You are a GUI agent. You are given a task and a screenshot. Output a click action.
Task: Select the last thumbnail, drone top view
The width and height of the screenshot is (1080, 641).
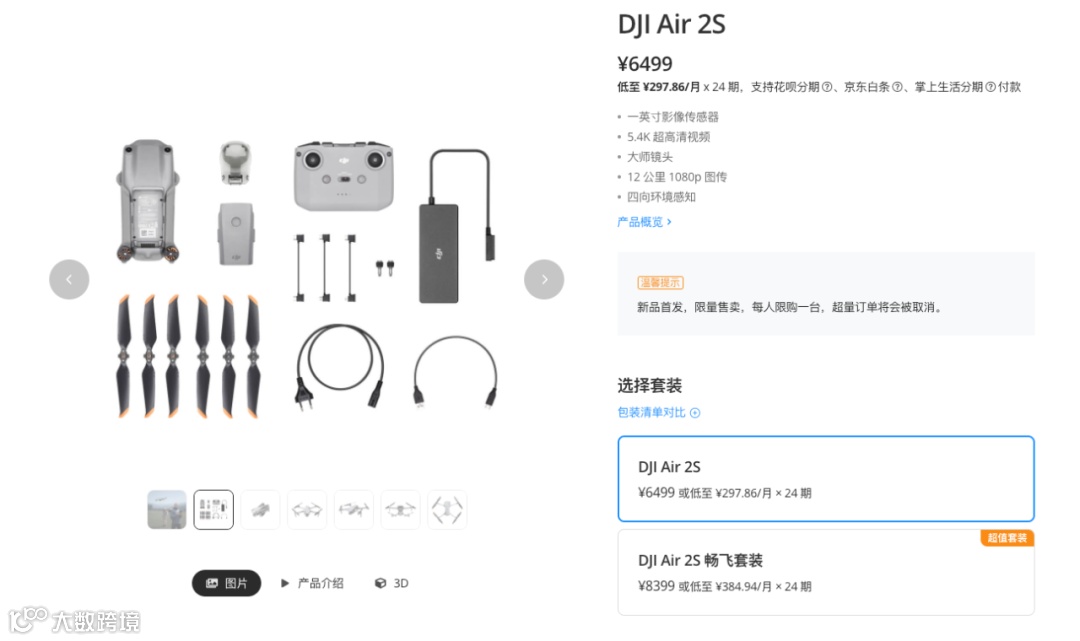tap(447, 509)
